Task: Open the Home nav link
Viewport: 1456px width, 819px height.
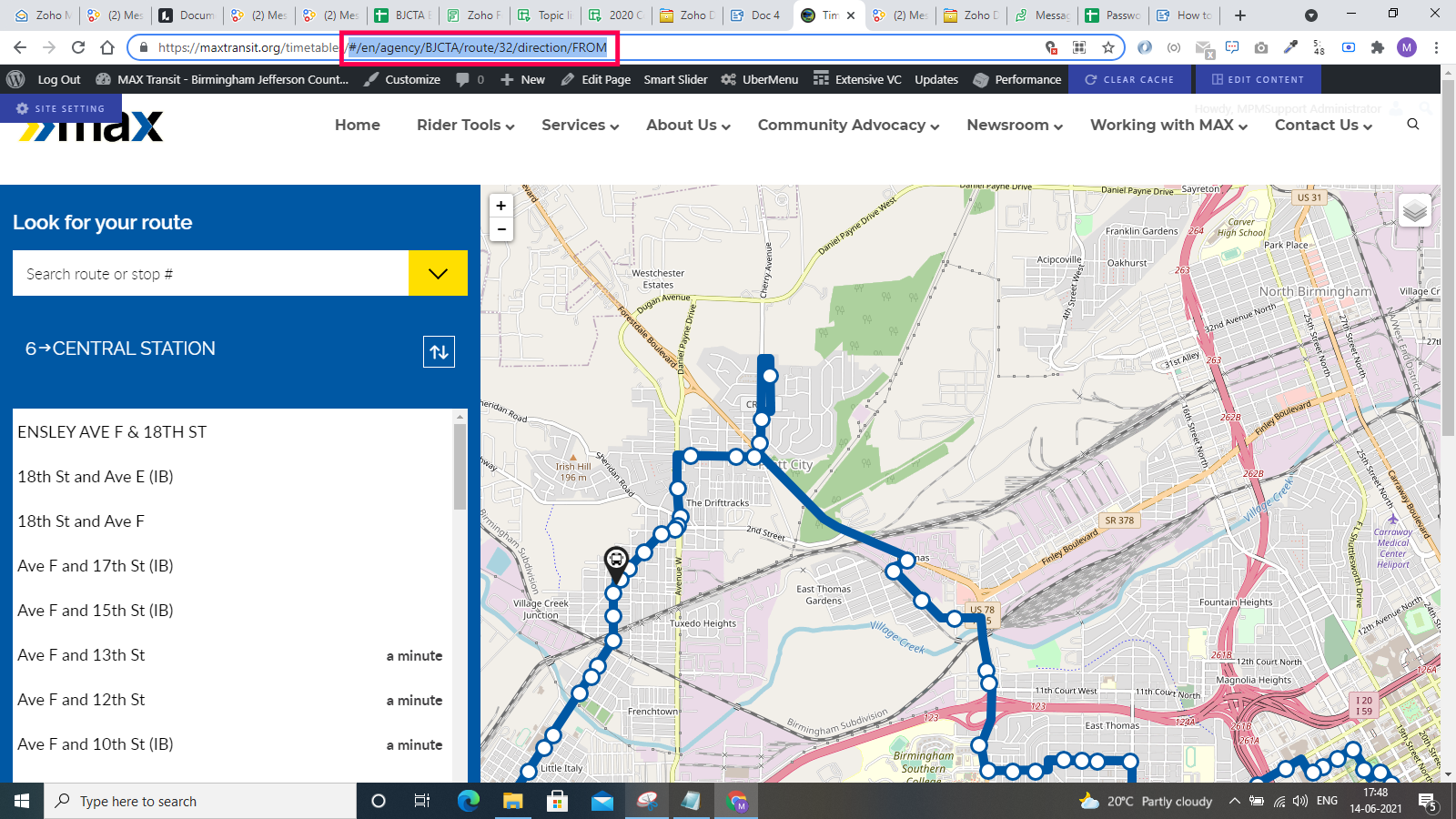Action: pyautogui.click(x=358, y=126)
